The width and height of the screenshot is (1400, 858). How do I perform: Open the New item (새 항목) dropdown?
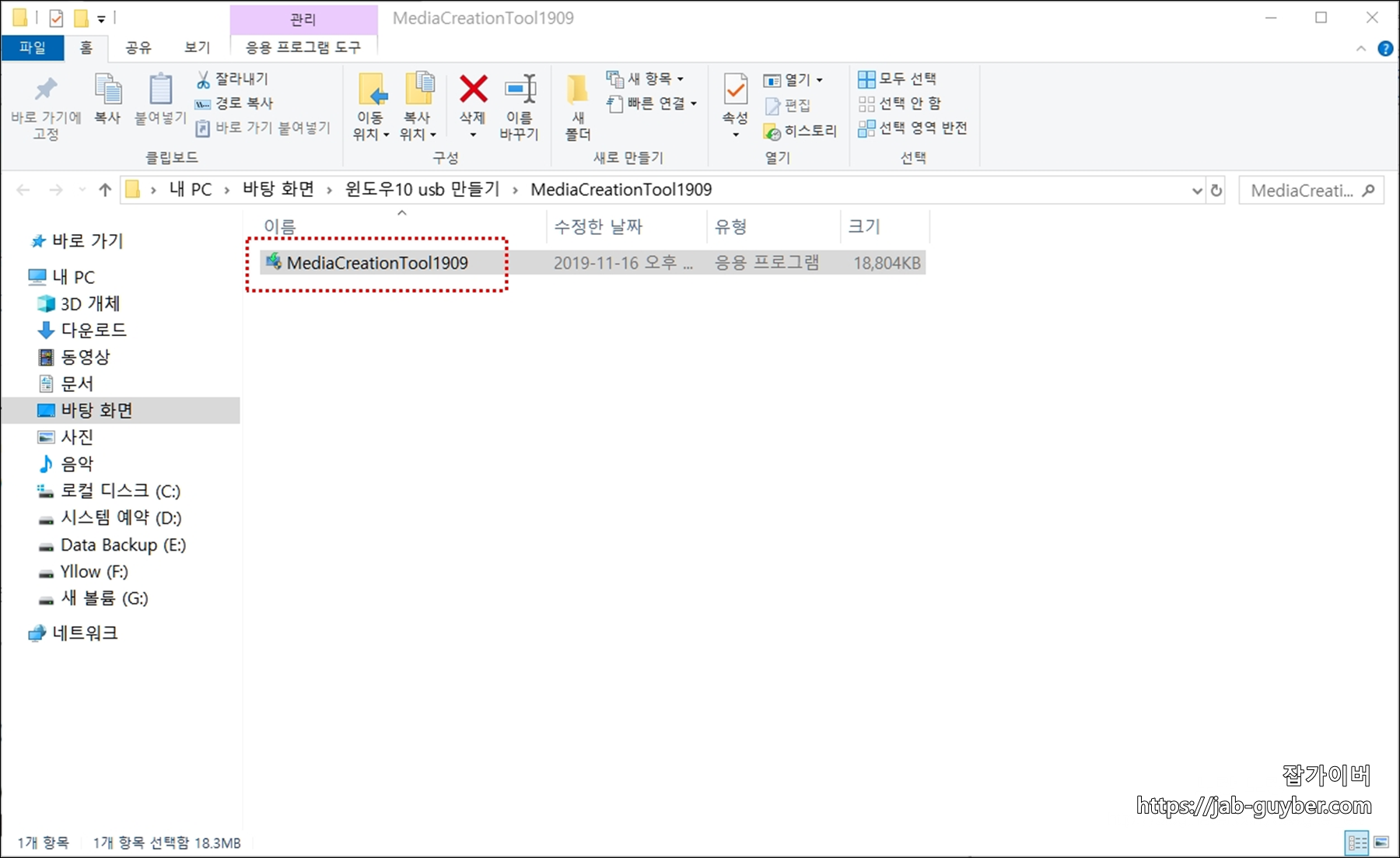[646, 79]
